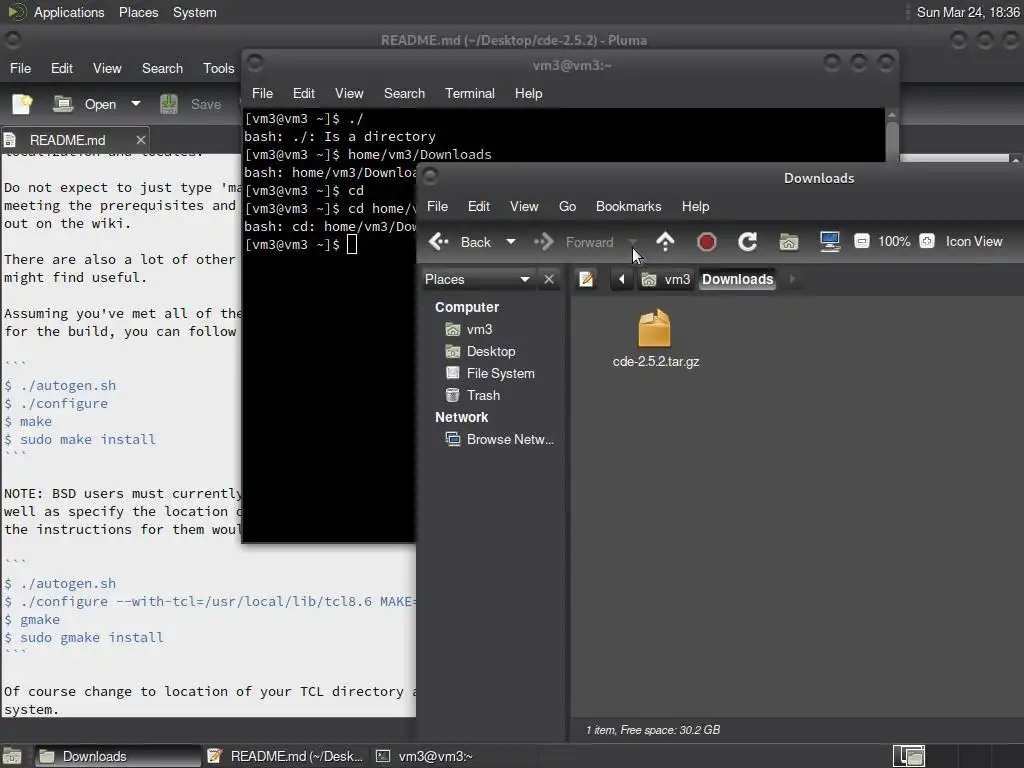The image size is (1024, 768).
Task: Open Search menu in Pluma
Action: [163, 69]
